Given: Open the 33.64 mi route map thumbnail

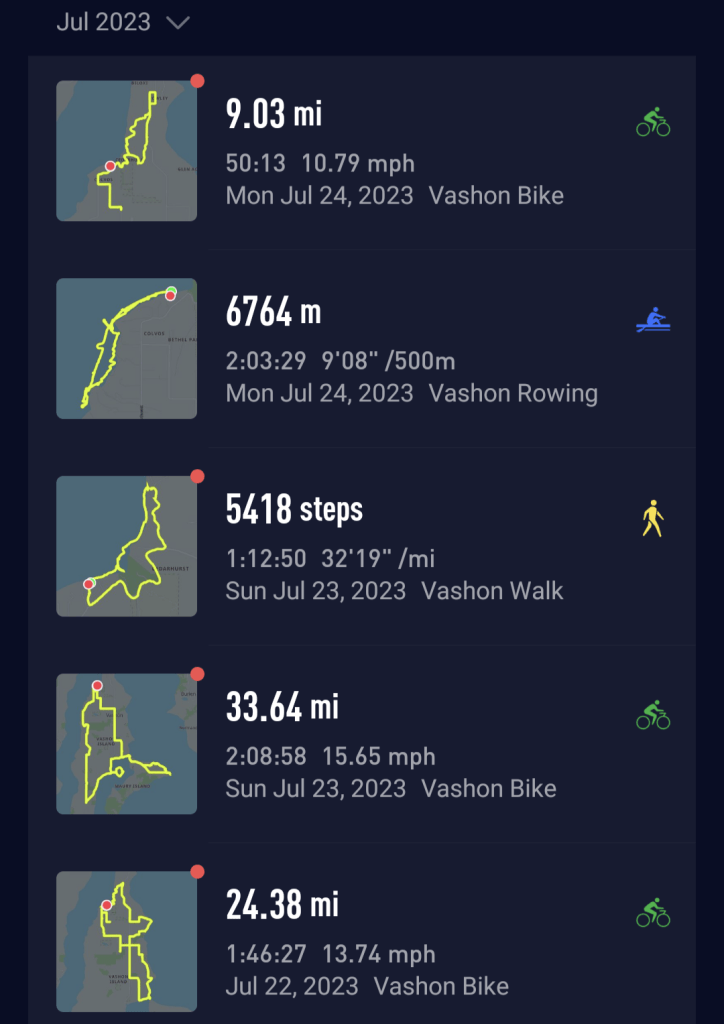Looking at the screenshot, I should coord(126,743).
